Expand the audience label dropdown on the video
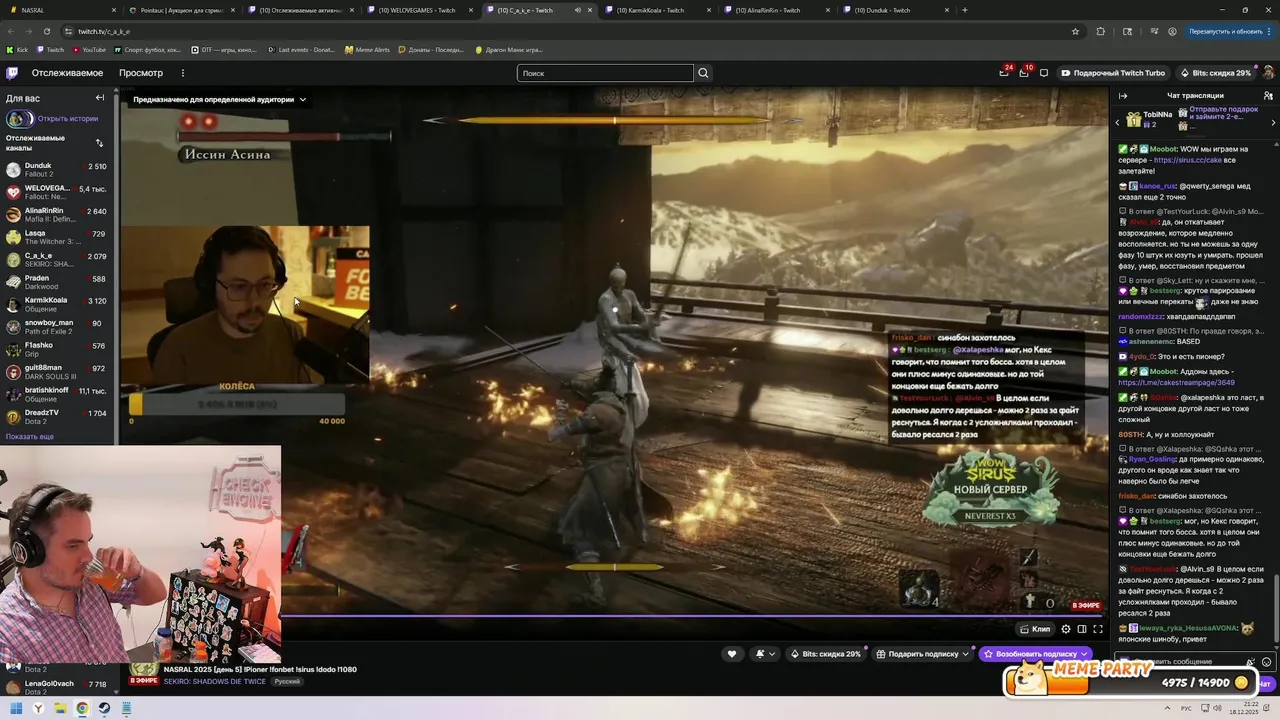The width and height of the screenshot is (1280, 720). click(219, 99)
